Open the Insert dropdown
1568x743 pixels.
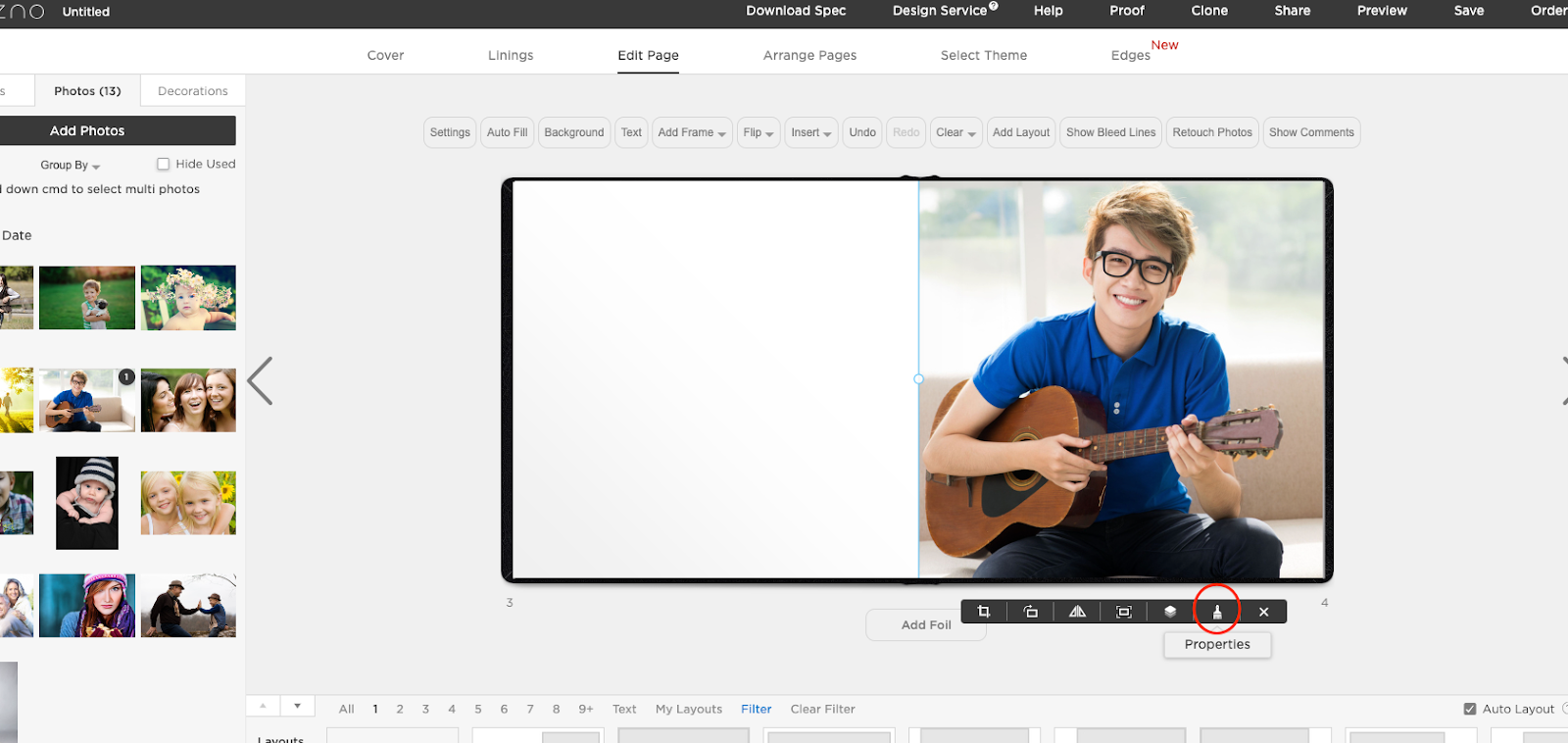[810, 132]
